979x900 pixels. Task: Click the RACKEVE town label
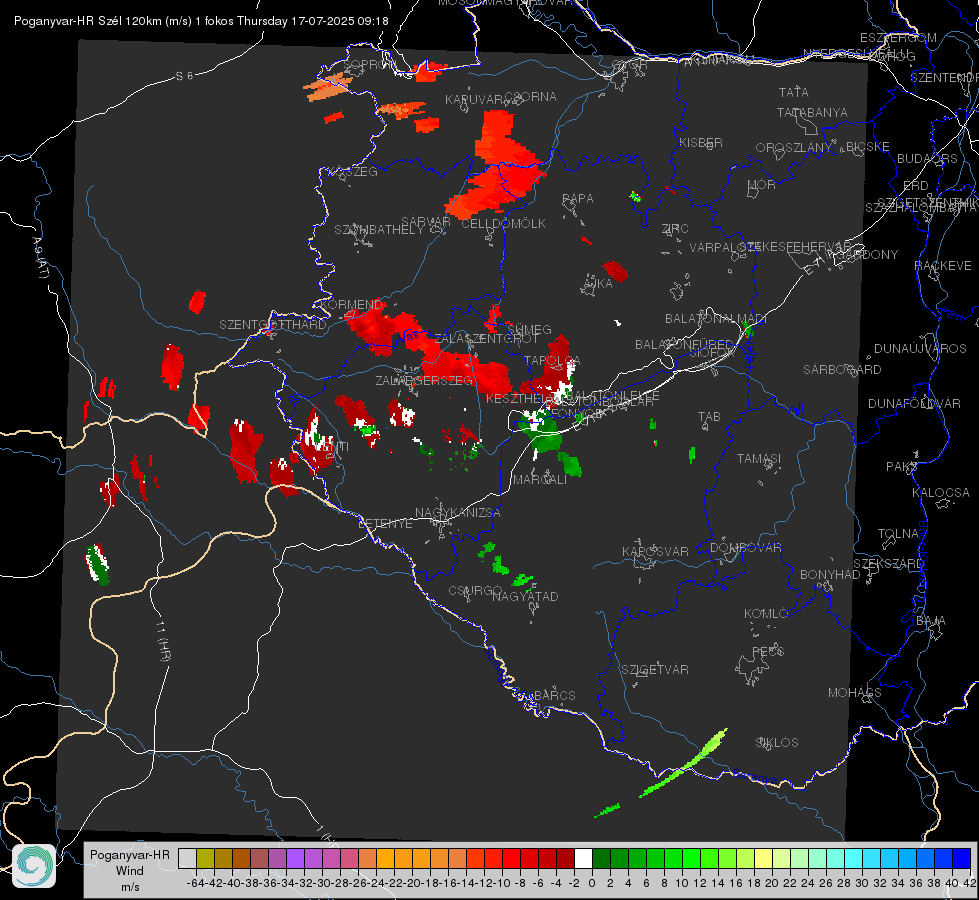tap(943, 266)
